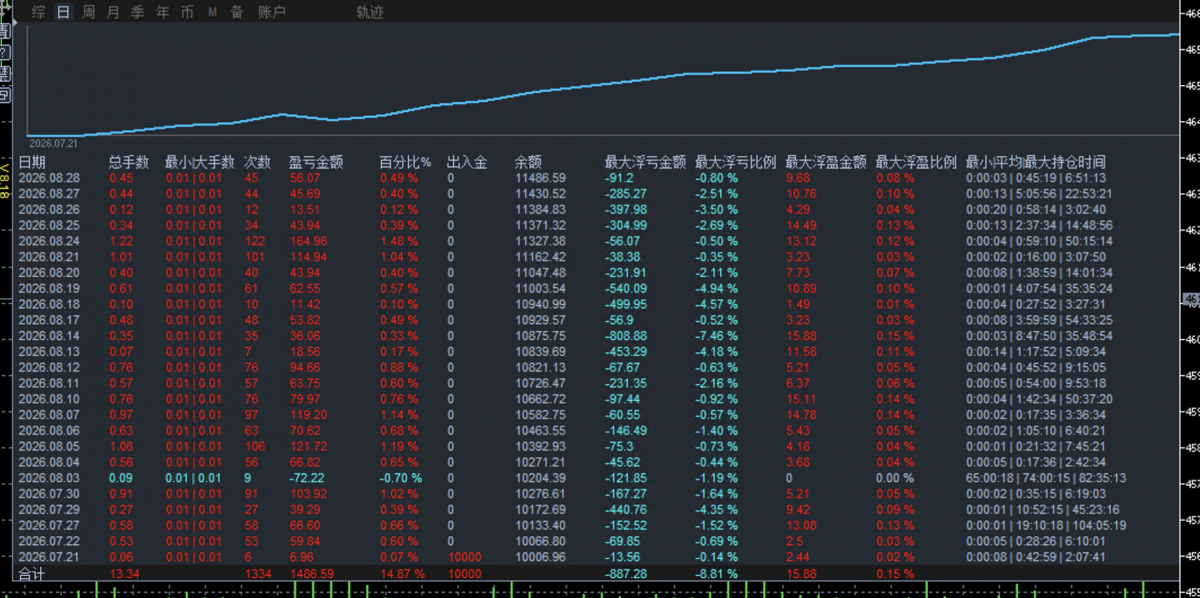Select the 年 yearly tab
The width and height of the screenshot is (1200, 598).
click(163, 12)
